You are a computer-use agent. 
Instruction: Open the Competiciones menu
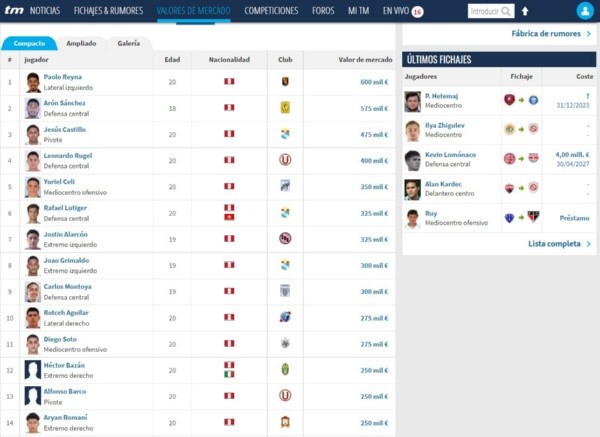point(271,10)
